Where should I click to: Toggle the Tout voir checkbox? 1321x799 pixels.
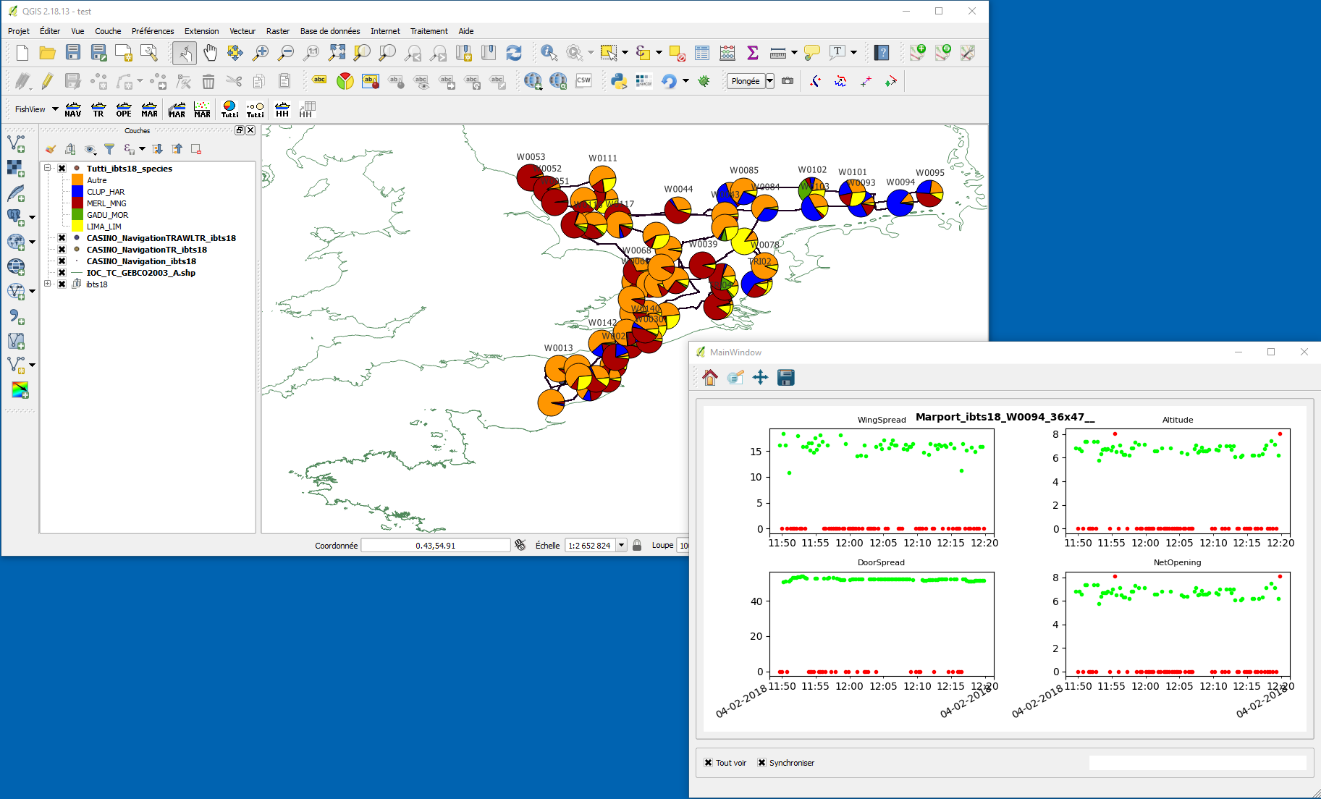(x=709, y=763)
